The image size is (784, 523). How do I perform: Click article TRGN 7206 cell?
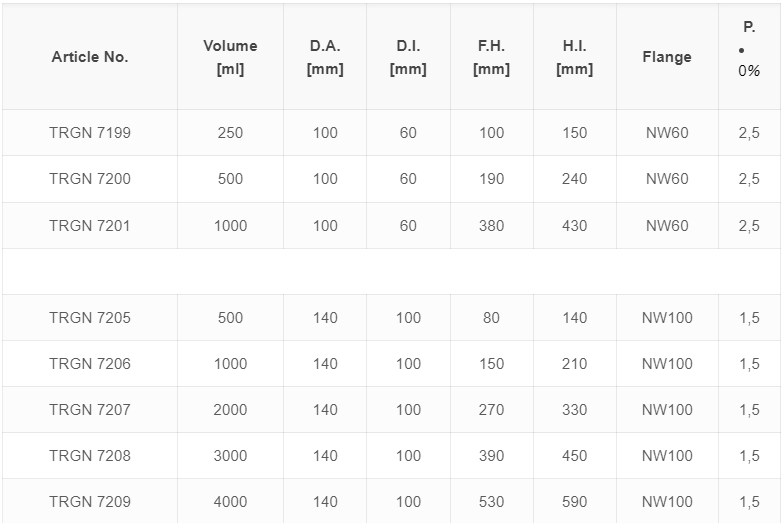[90, 364]
